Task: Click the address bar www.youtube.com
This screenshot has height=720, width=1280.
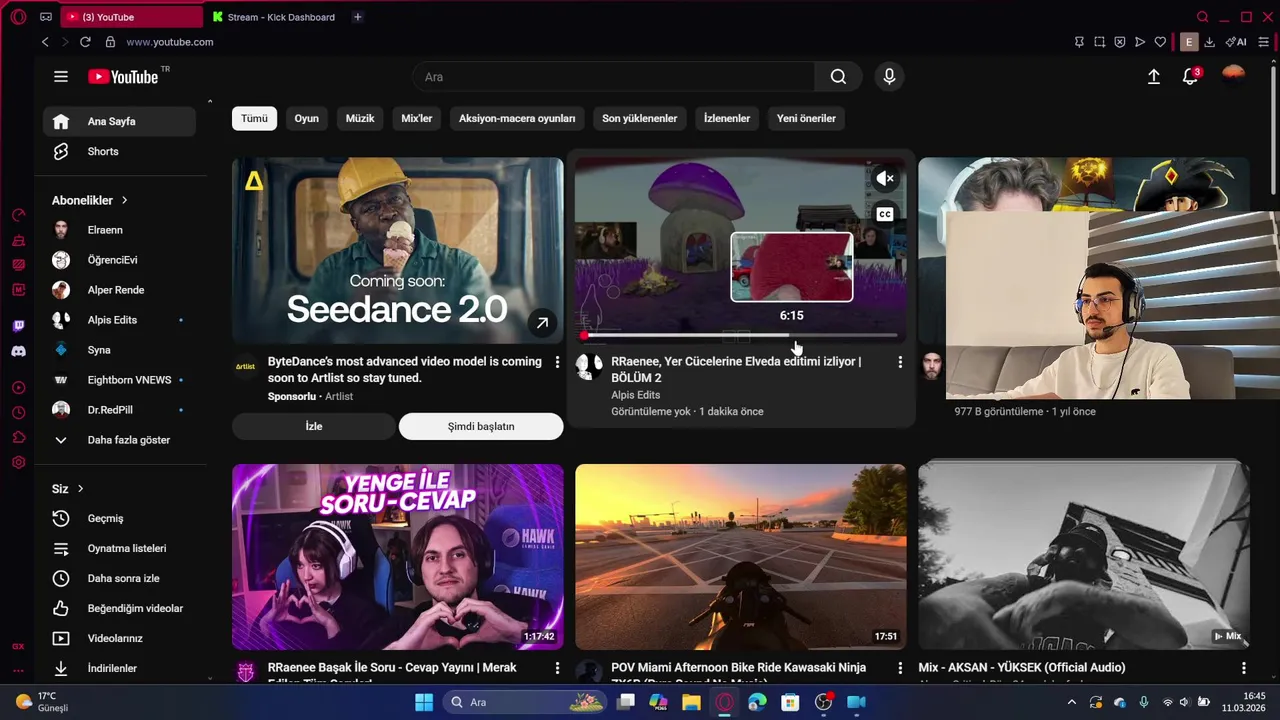Action: coord(170,42)
